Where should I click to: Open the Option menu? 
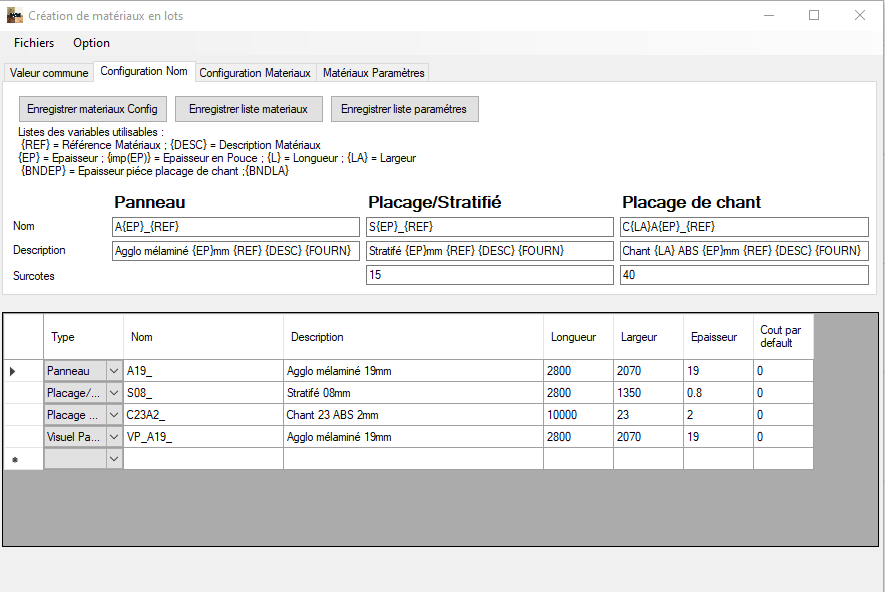click(x=91, y=43)
